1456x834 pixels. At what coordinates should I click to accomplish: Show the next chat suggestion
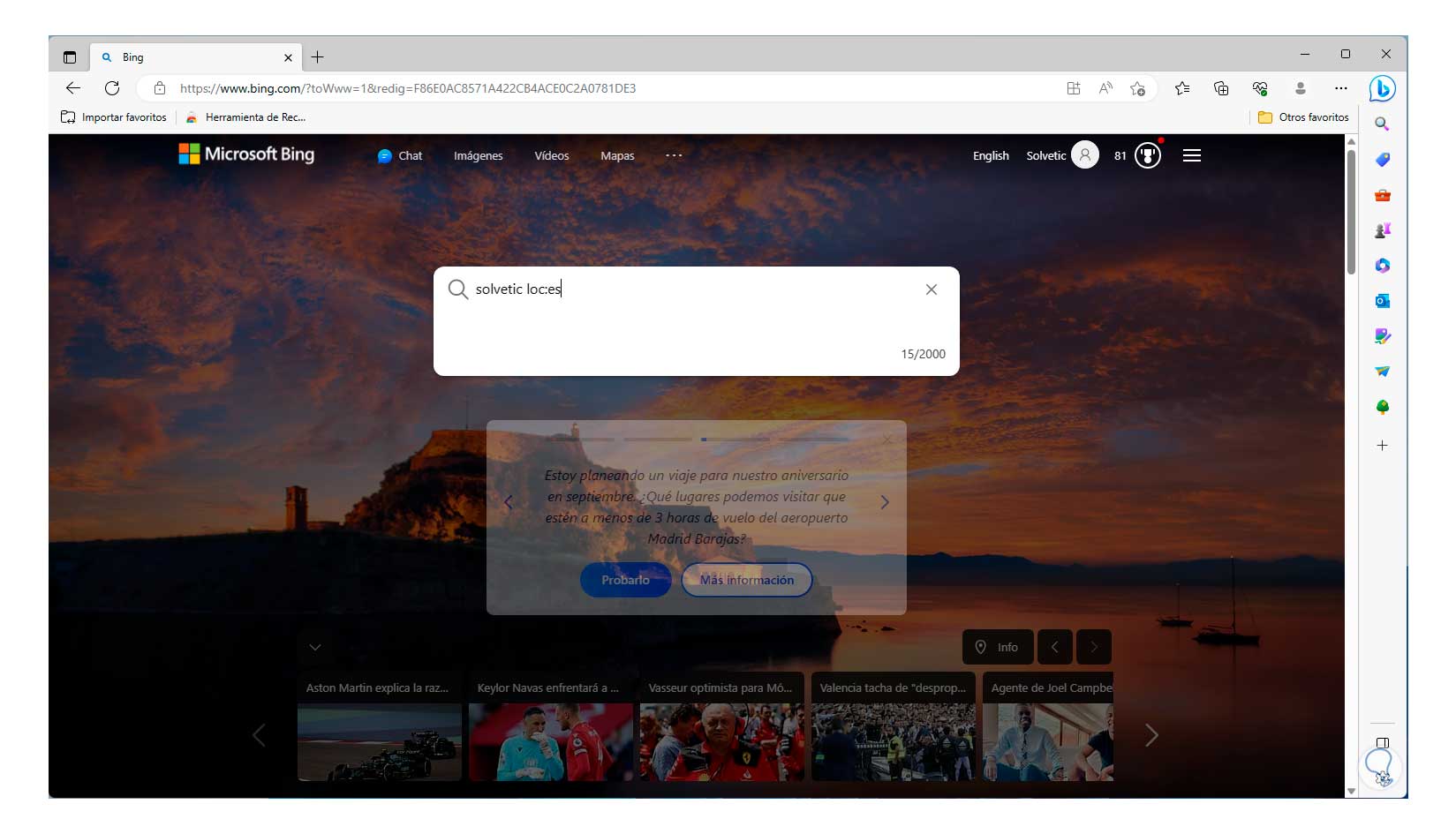click(x=885, y=502)
